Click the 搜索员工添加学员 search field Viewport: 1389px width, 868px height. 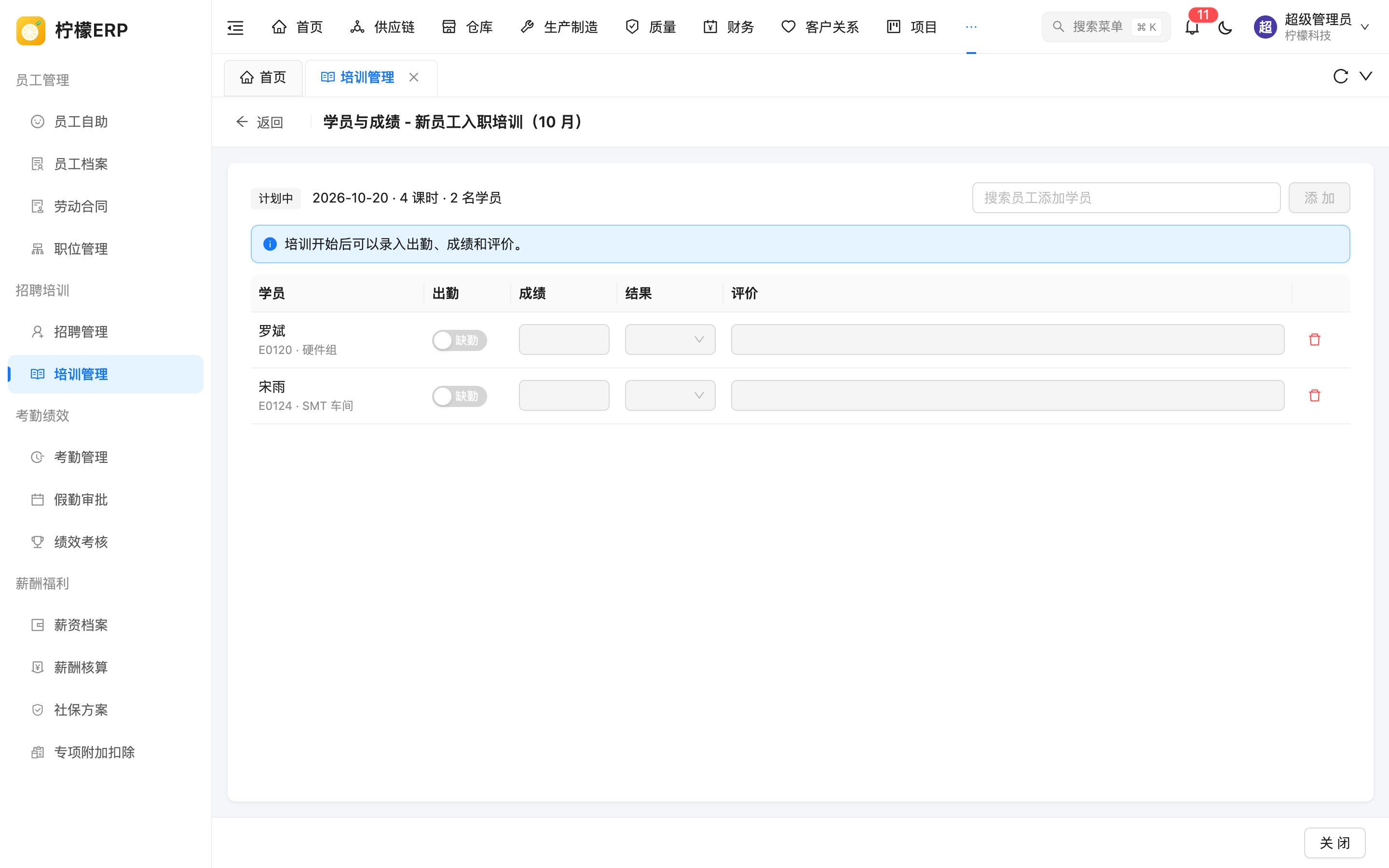1126,198
